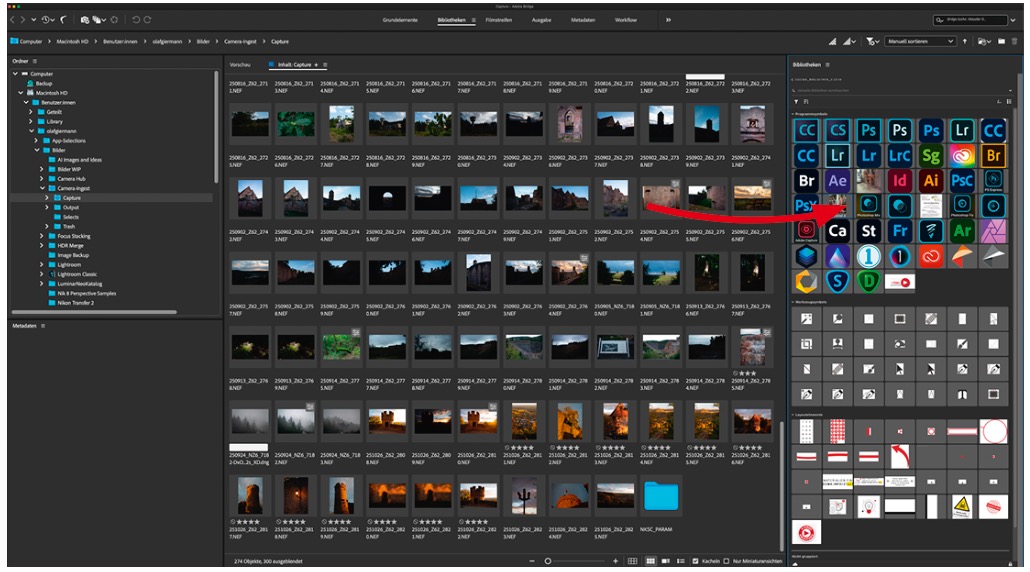Select the Illustrator Ai icon in Bibliotheken
The image size is (1030, 572).
(x=931, y=181)
